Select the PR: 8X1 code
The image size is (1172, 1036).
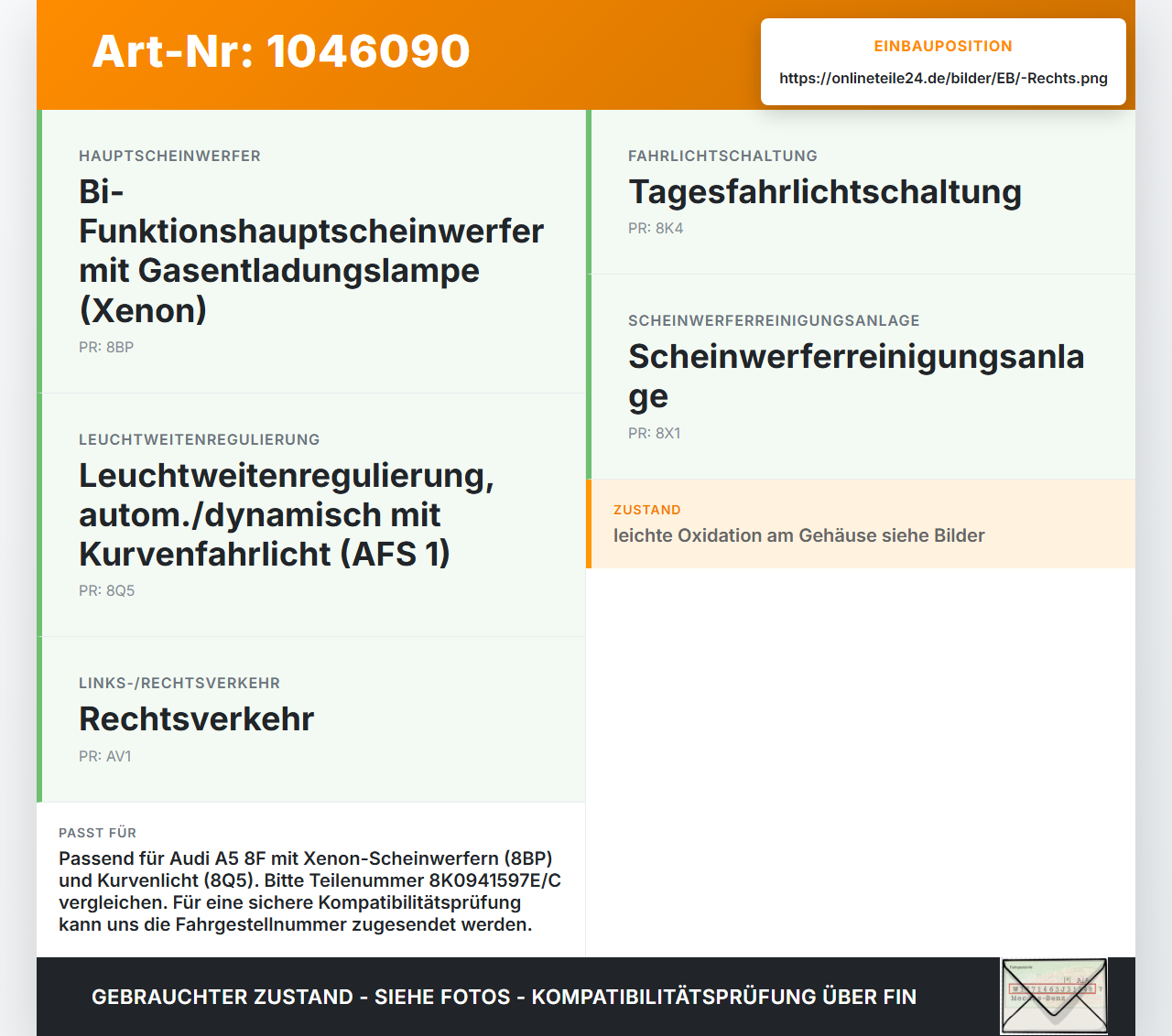(x=655, y=433)
